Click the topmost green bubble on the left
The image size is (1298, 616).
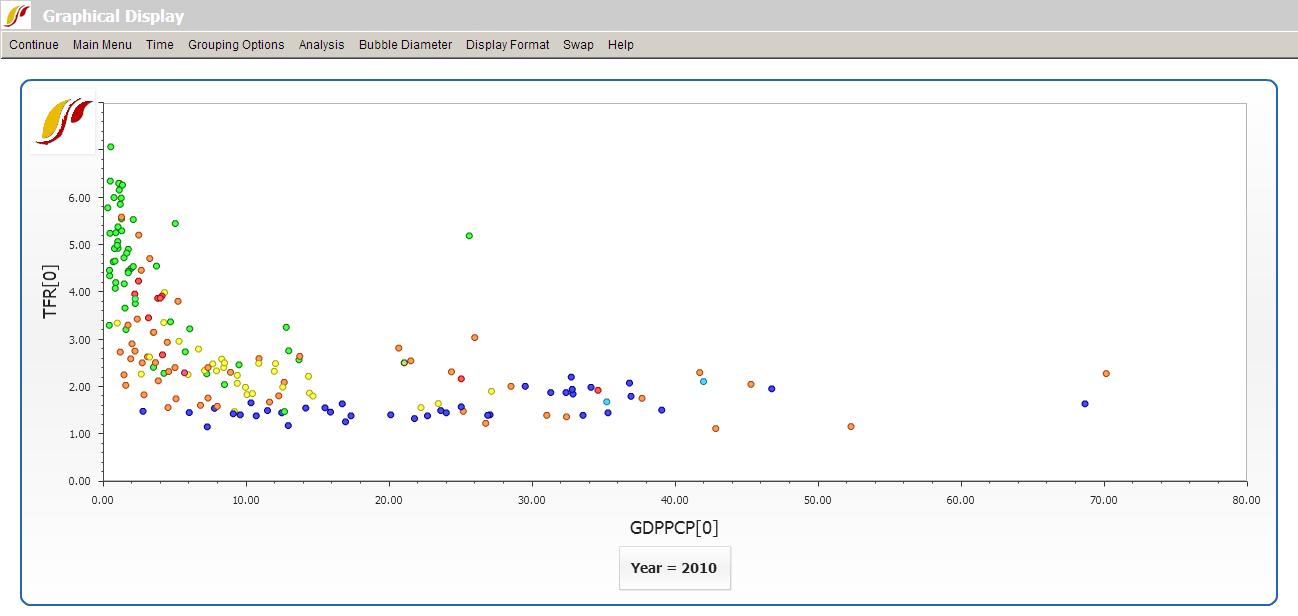coord(110,145)
